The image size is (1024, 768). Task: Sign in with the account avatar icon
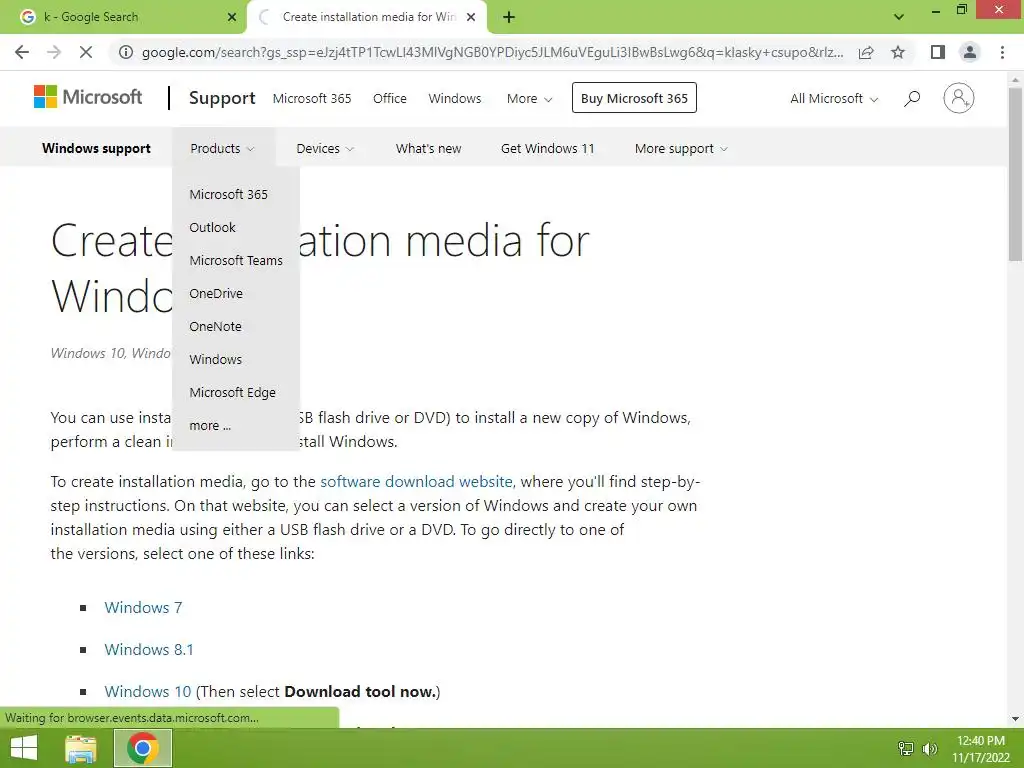point(959,98)
